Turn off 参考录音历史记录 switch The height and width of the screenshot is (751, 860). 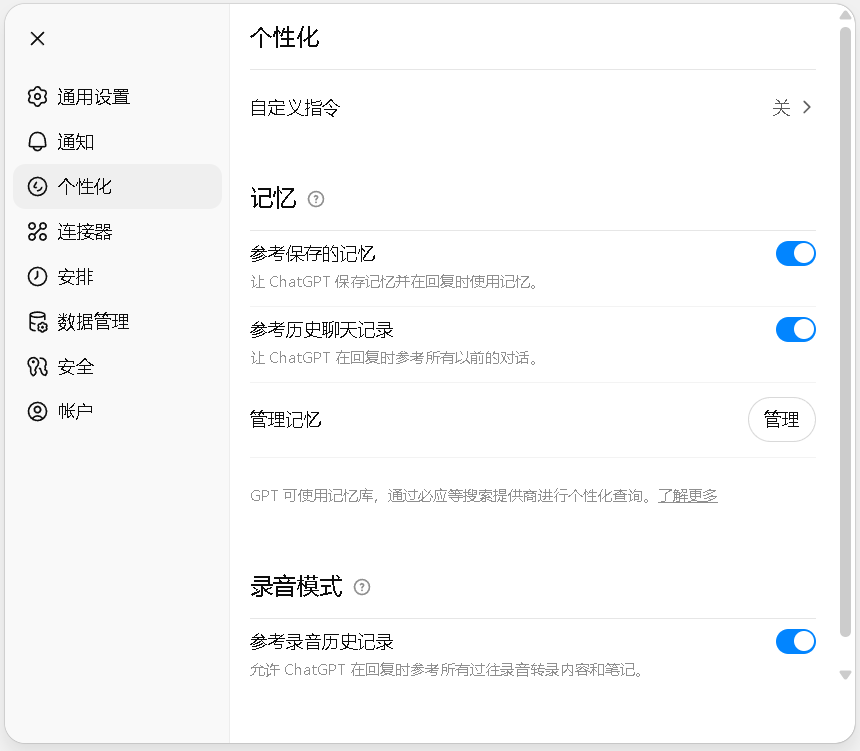click(795, 641)
